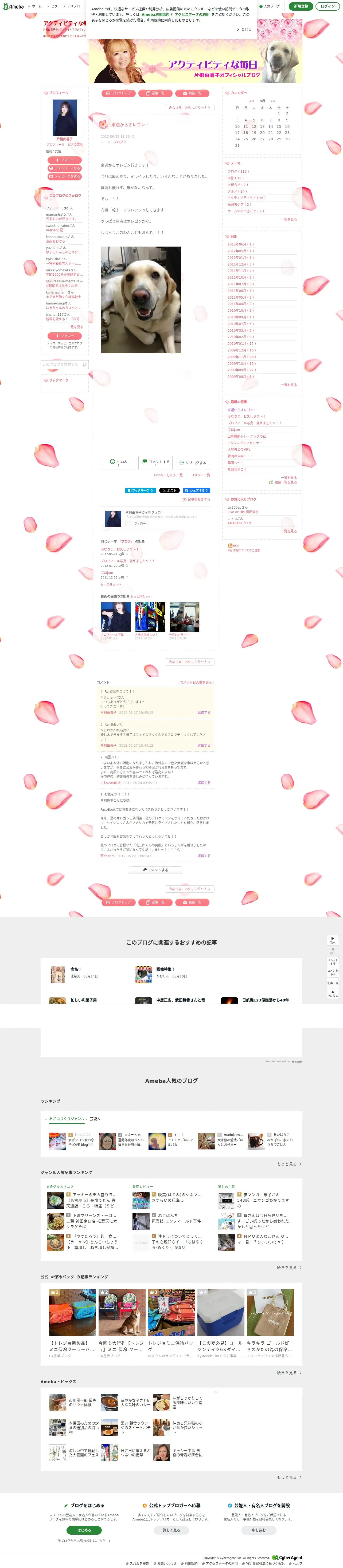The height and width of the screenshot is (1568, 343).
Task: Click the ログイン button in the header
Action: [327, 6]
